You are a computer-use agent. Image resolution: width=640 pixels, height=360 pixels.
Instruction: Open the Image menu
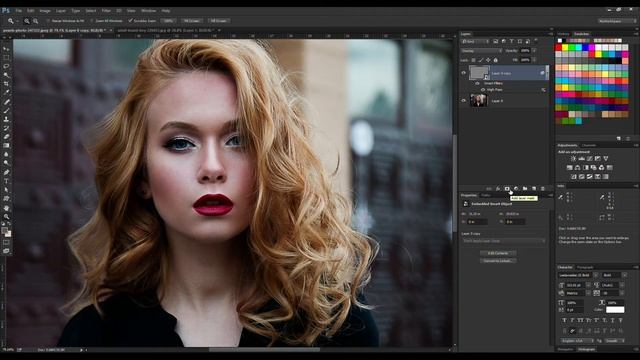click(x=45, y=11)
